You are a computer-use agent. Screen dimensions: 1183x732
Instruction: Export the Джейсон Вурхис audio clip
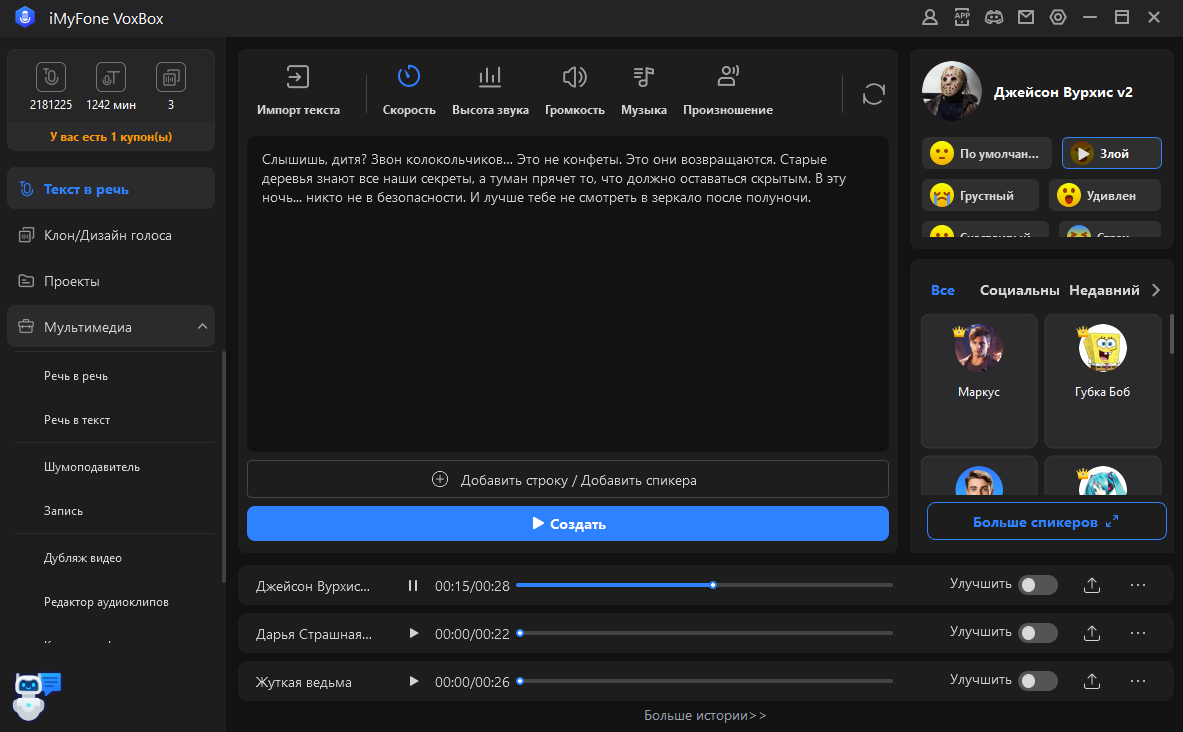point(1092,585)
